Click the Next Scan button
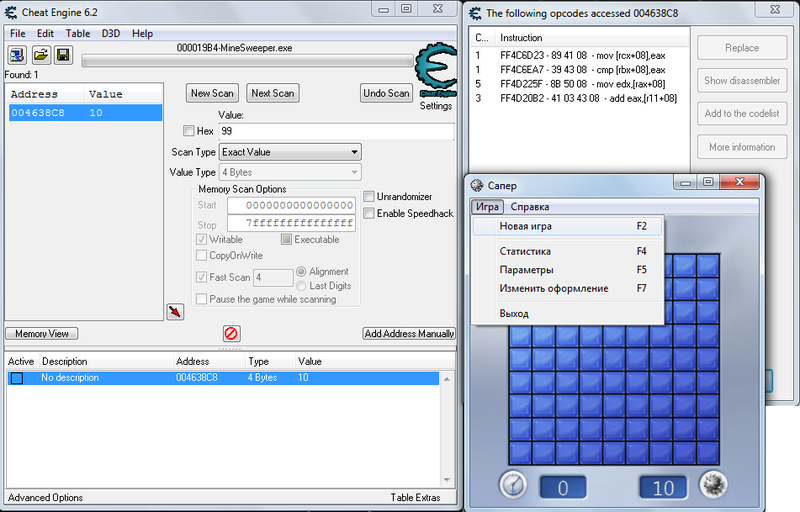Screen dimensions: 800x512 coord(272,93)
